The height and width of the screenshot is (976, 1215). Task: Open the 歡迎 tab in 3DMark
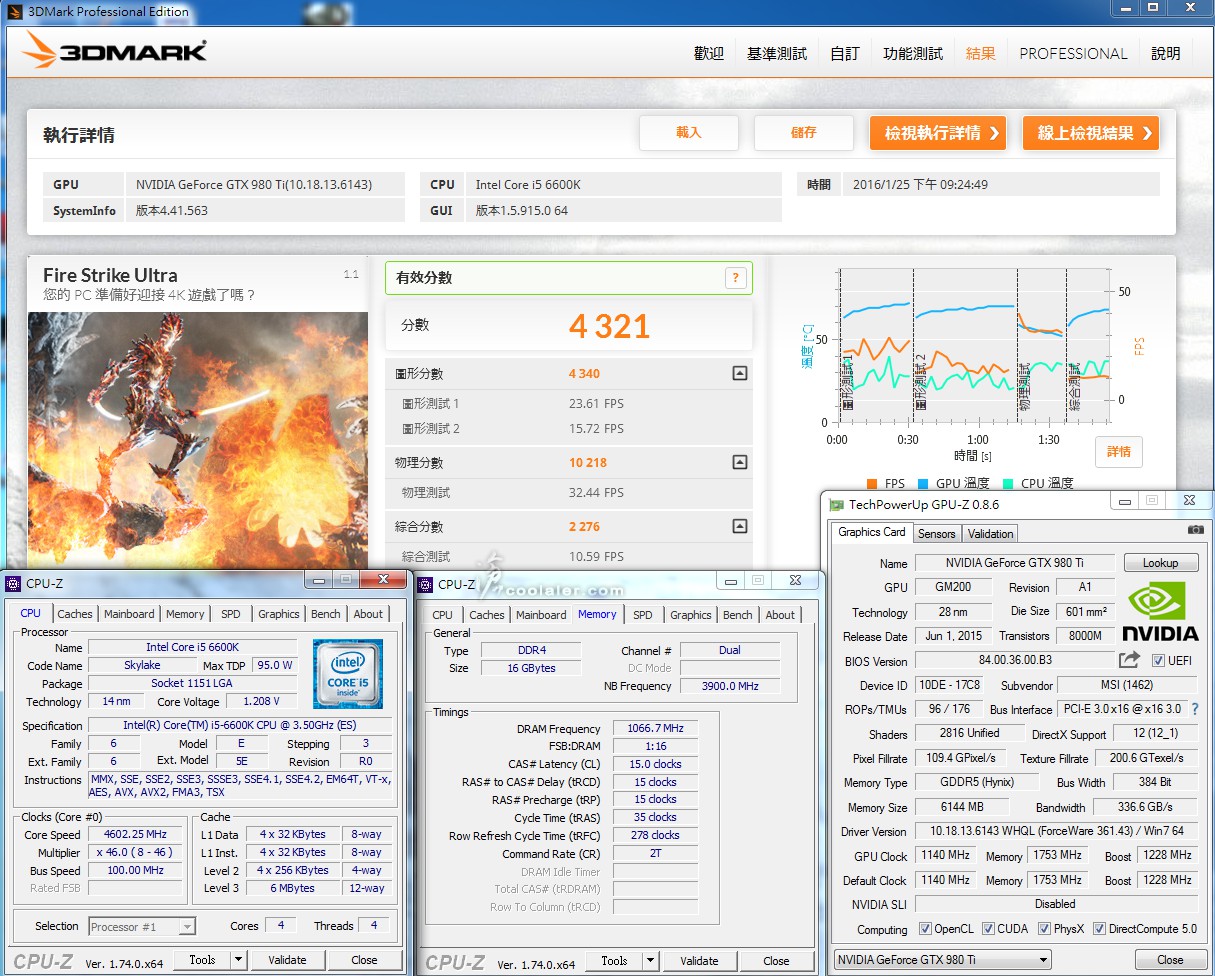[x=709, y=53]
